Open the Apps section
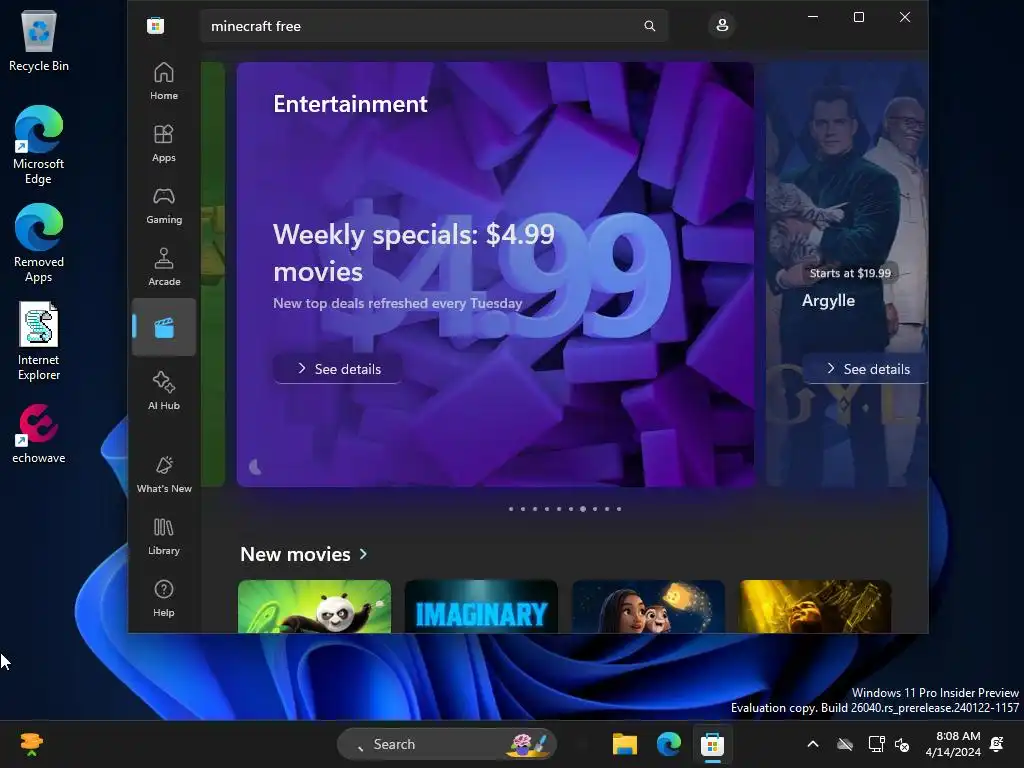 164,143
